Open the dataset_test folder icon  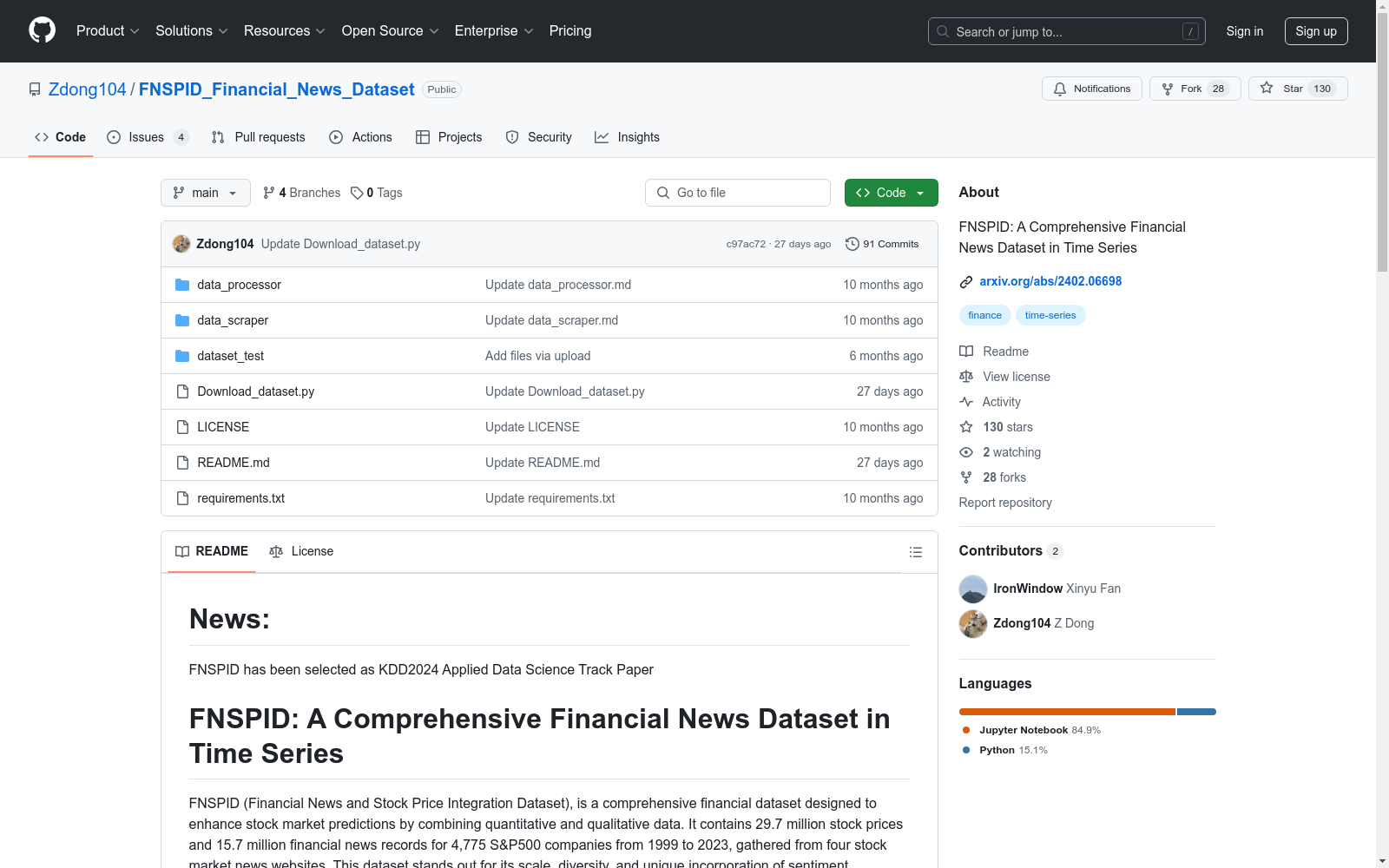tap(182, 356)
